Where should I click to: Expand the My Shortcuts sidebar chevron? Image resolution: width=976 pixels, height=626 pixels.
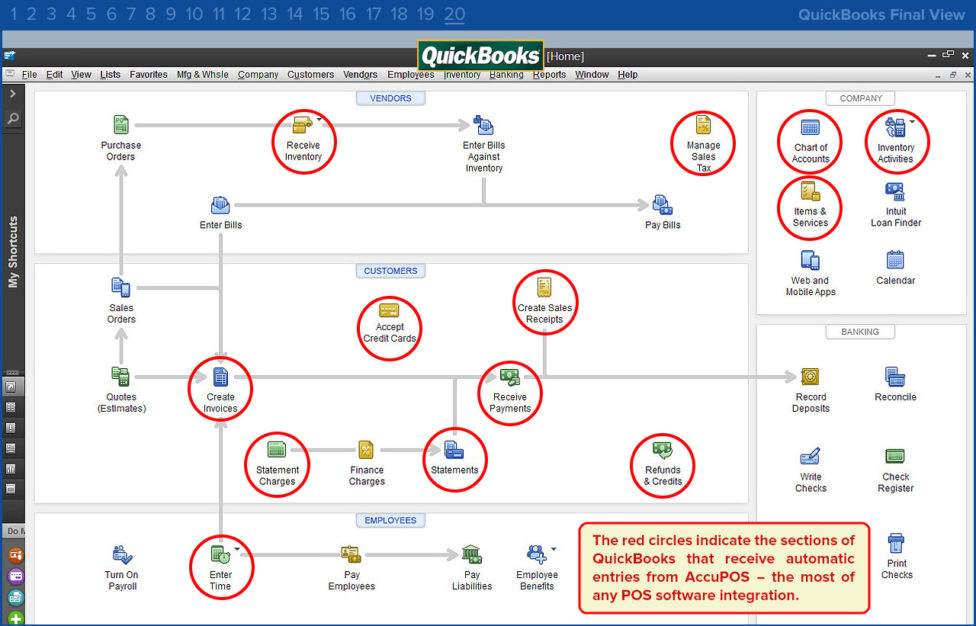point(12,93)
